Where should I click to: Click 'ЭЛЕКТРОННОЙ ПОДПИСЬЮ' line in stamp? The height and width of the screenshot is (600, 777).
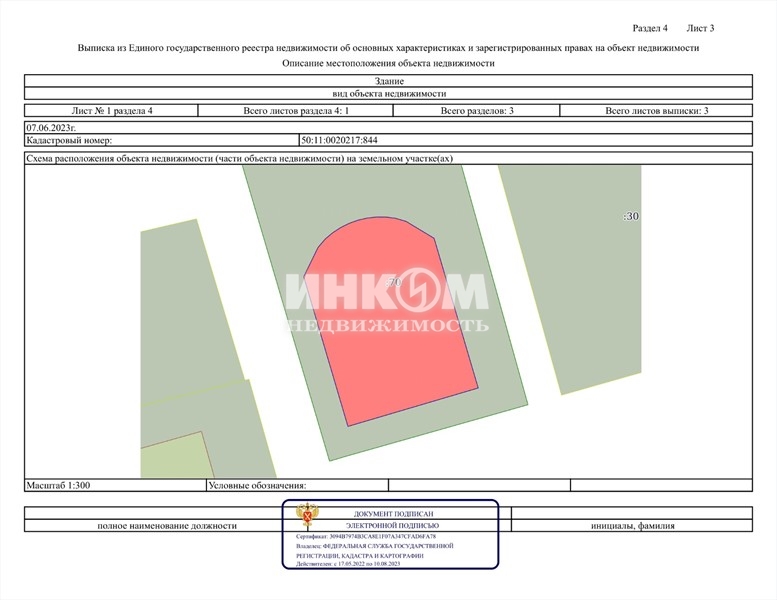392,526
